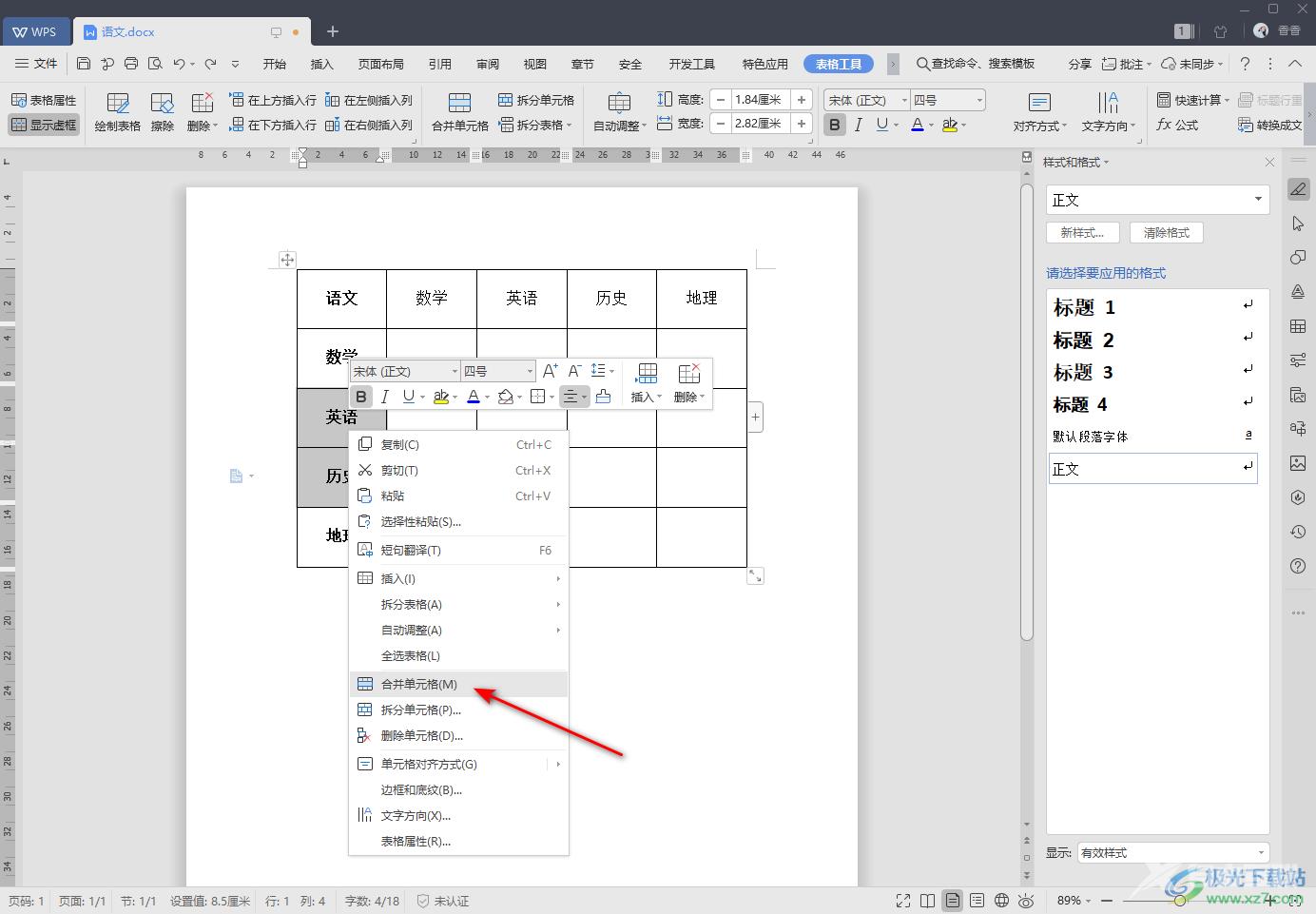Choose 合并单元格(M) from context menu
Screen dimensions: 1316x914
pos(458,684)
